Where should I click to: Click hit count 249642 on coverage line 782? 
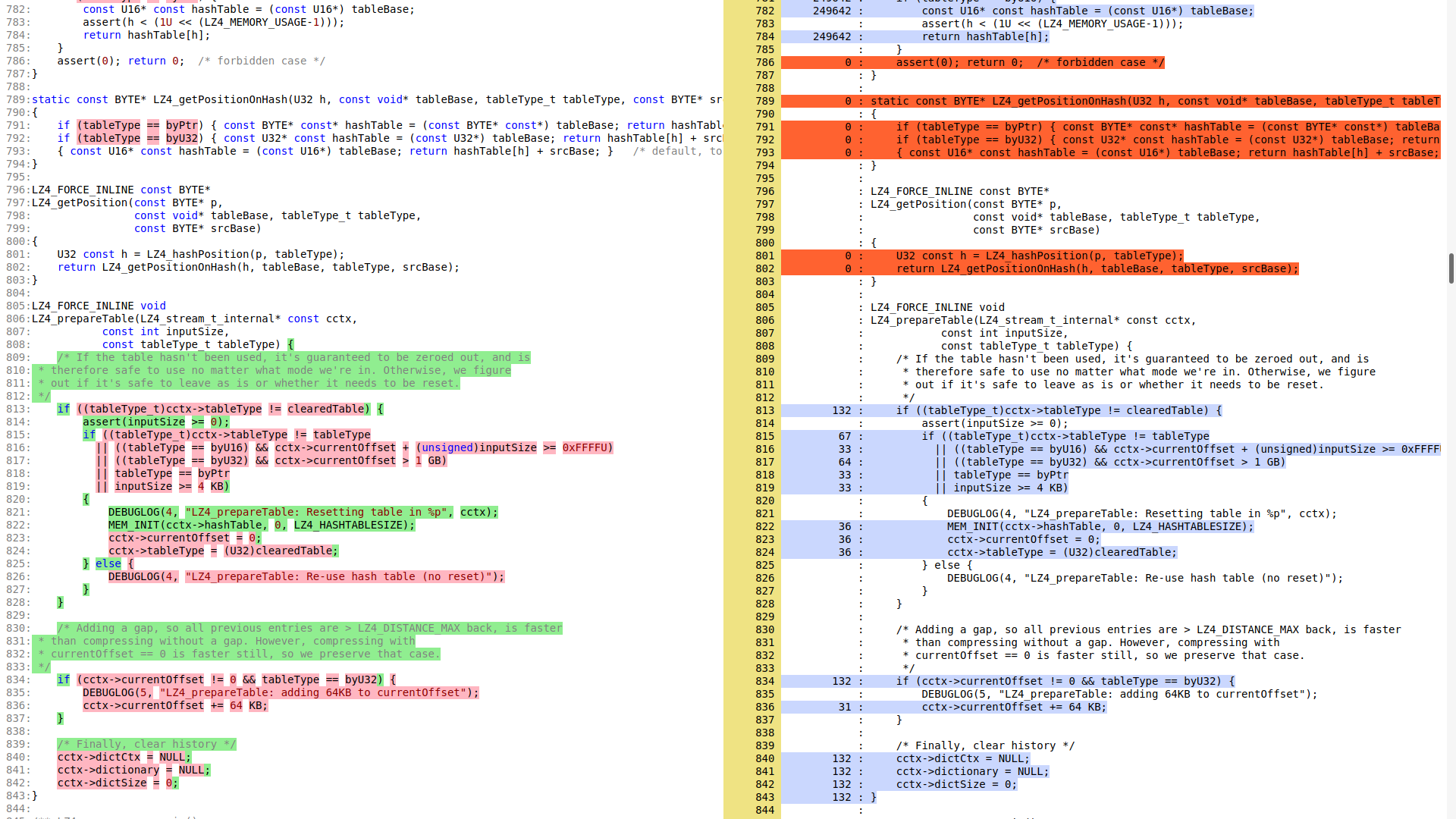point(832,11)
